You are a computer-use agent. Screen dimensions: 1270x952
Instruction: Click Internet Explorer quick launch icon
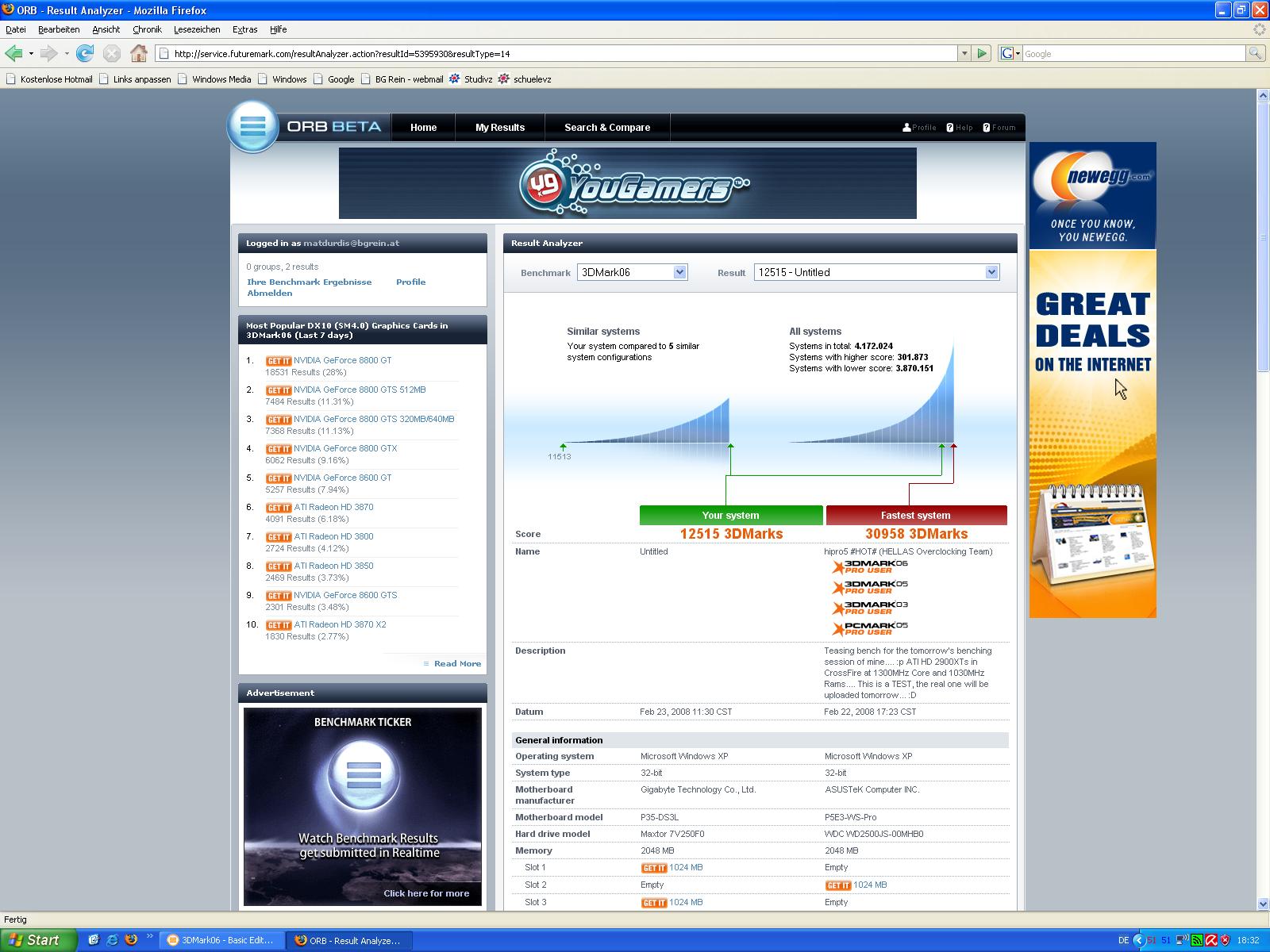pyautogui.click(x=113, y=940)
